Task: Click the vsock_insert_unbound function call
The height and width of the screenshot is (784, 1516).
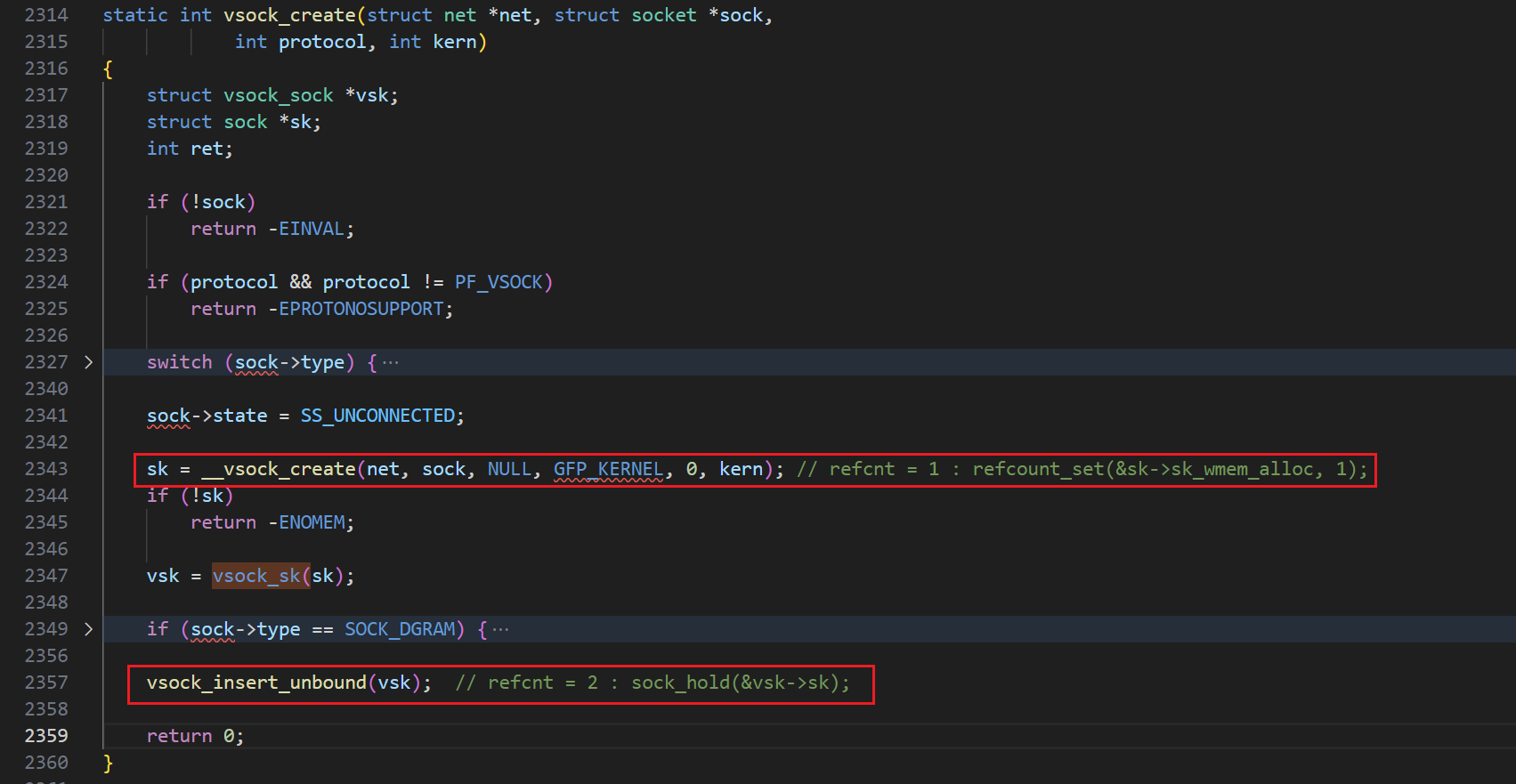Action: click(256, 683)
